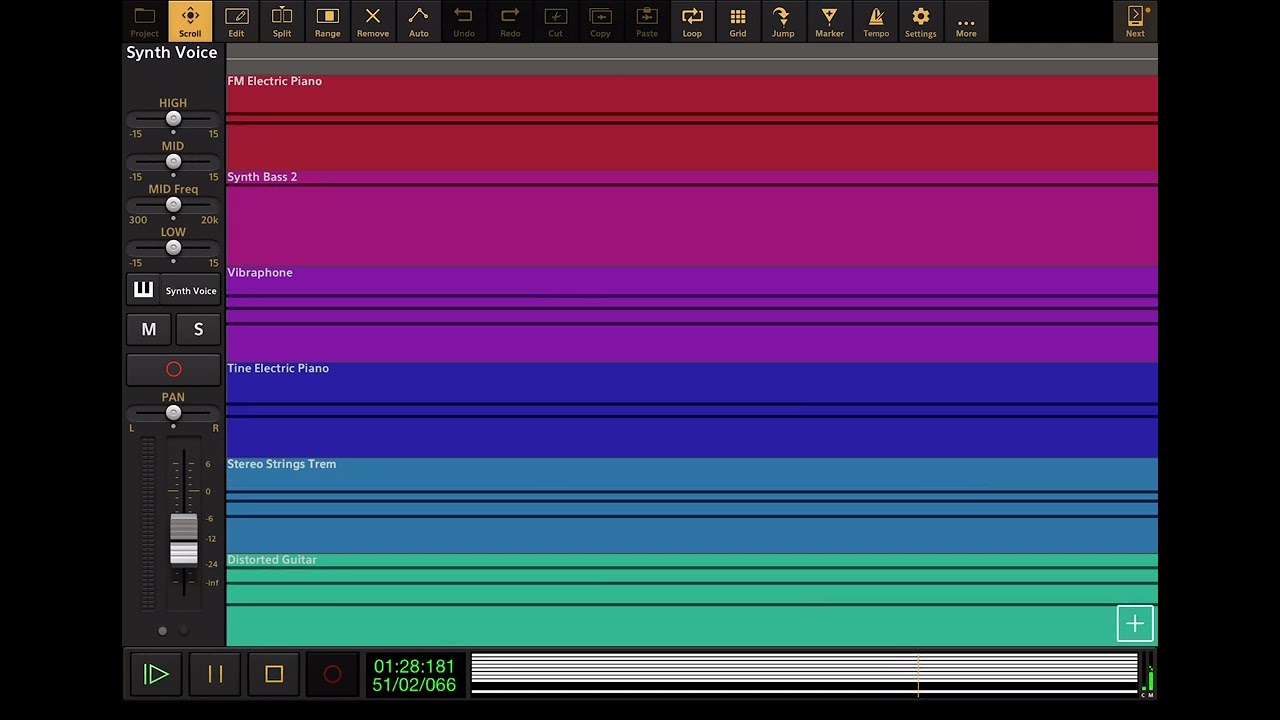The image size is (1280, 720).
Task: Select the Distorted Guitar track
Action: click(692, 600)
